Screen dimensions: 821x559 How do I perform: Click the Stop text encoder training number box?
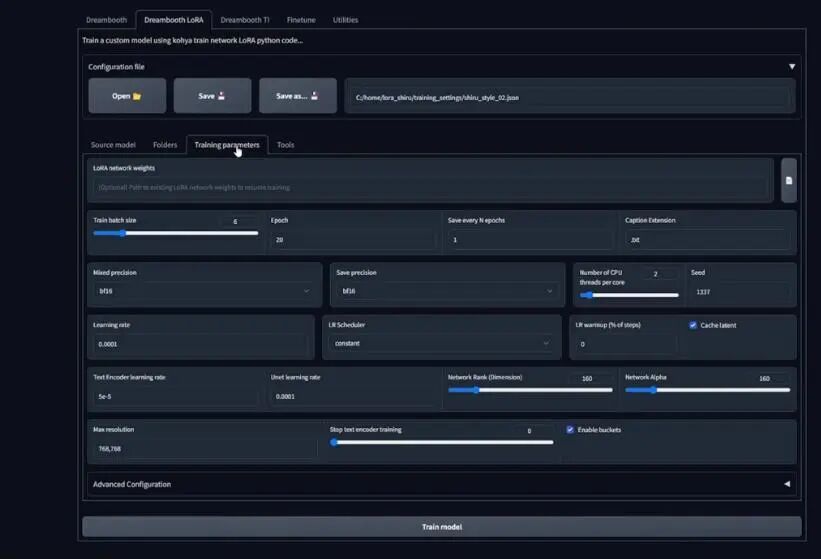click(533, 431)
